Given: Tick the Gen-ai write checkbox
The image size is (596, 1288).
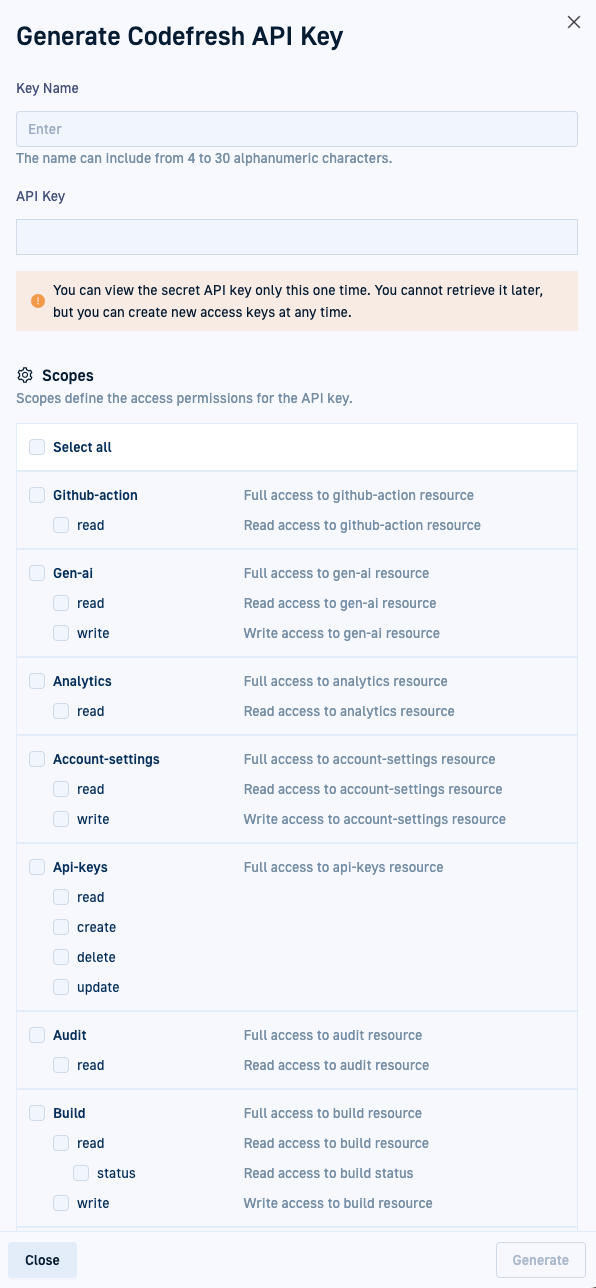Looking at the screenshot, I should 61,633.
